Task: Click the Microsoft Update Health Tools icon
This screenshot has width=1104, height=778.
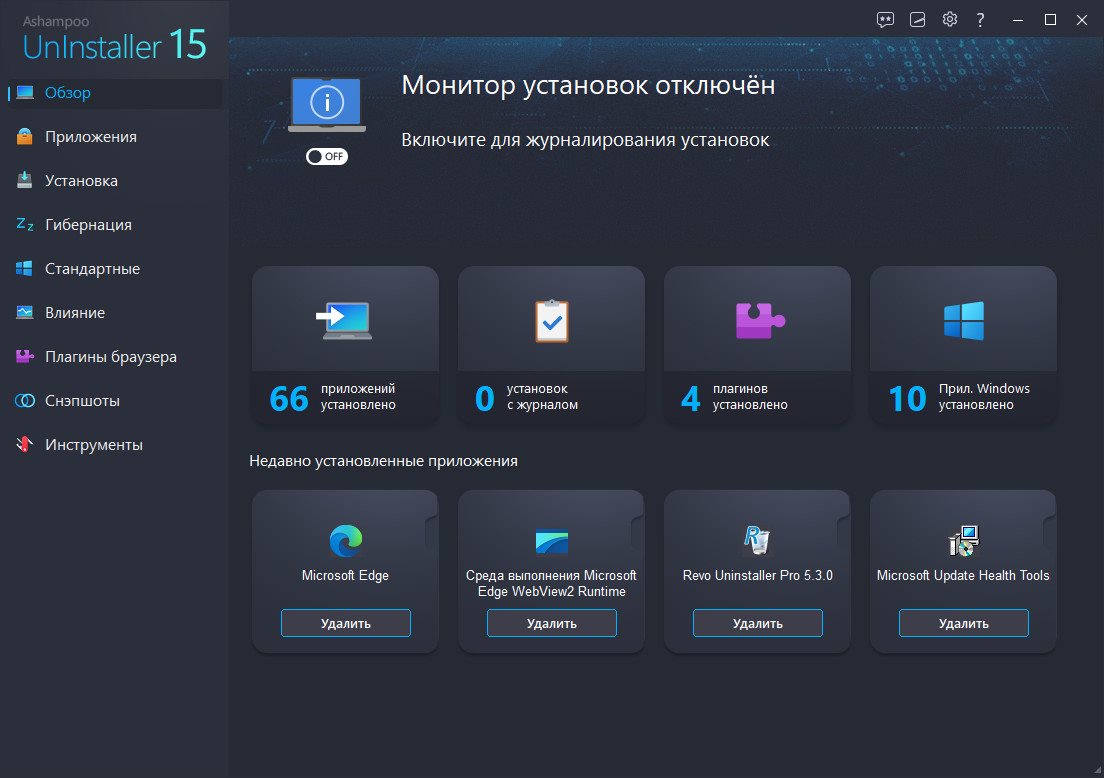Action: pos(963,541)
